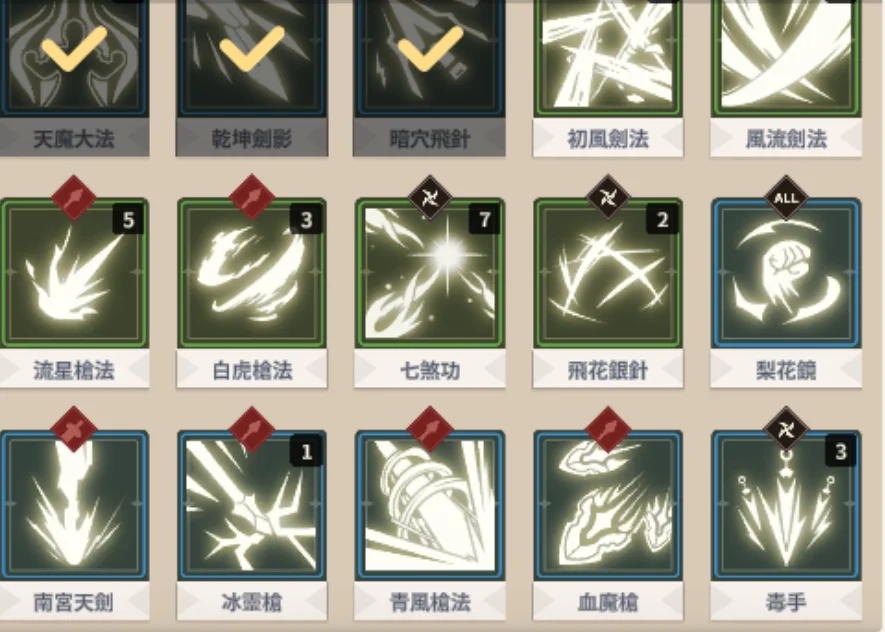Select the 流星槍法 skill card icon
Screen dimensions: 885x632
(74, 273)
